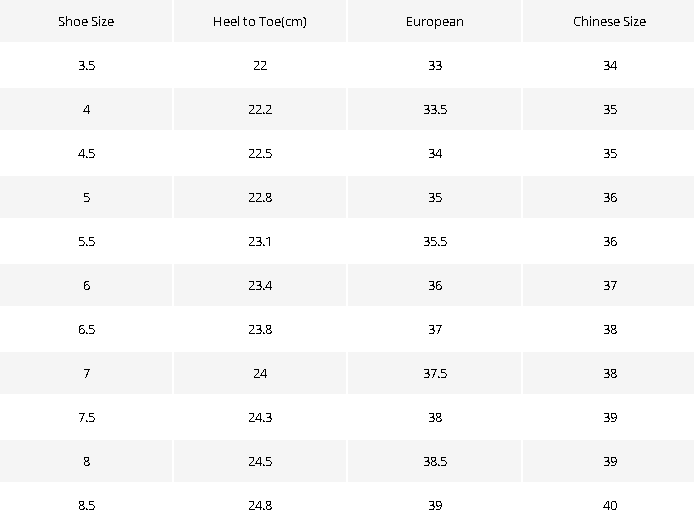This screenshot has height=529, width=694.
Task: Select the 24.5 heel to toe cell
Action: pyautogui.click(x=260, y=461)
